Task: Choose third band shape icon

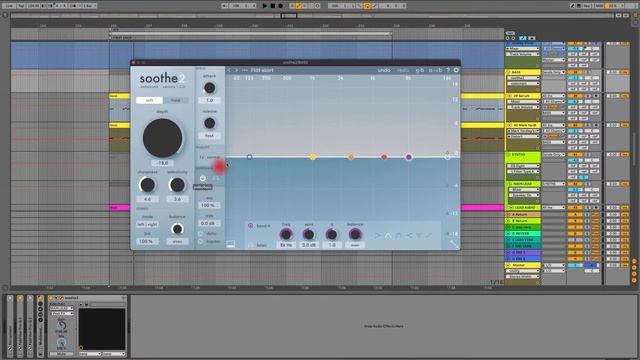Action: (x=398, y=236)
